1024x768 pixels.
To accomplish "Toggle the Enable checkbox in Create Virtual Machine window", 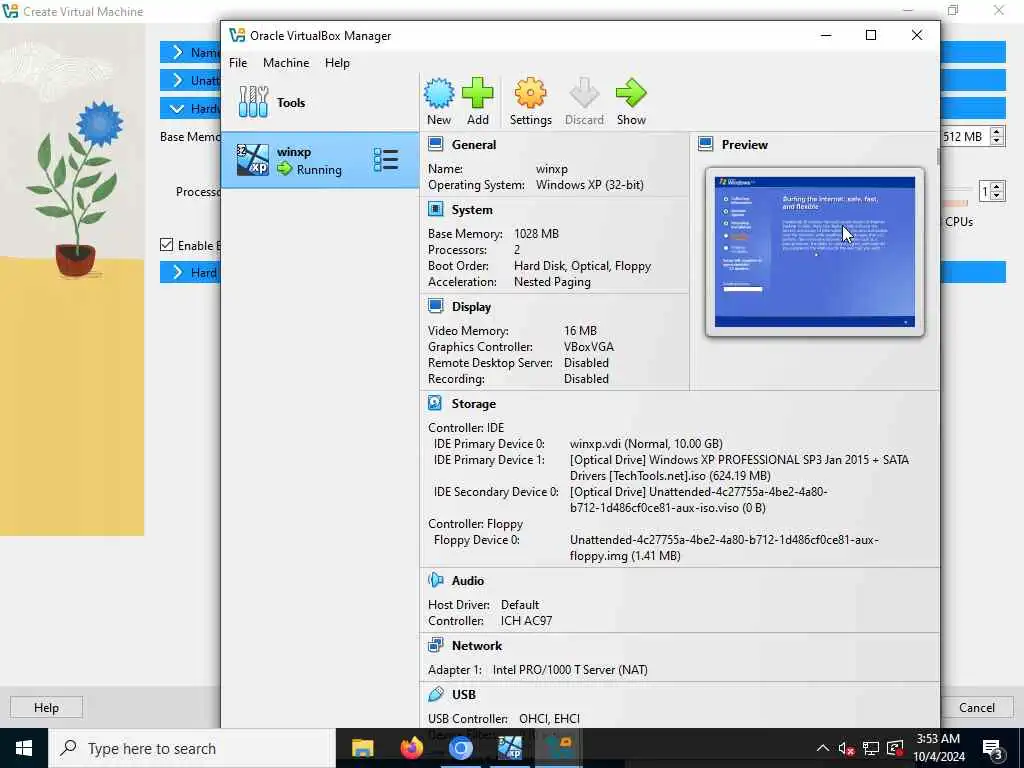I will (x=167, y=245).
